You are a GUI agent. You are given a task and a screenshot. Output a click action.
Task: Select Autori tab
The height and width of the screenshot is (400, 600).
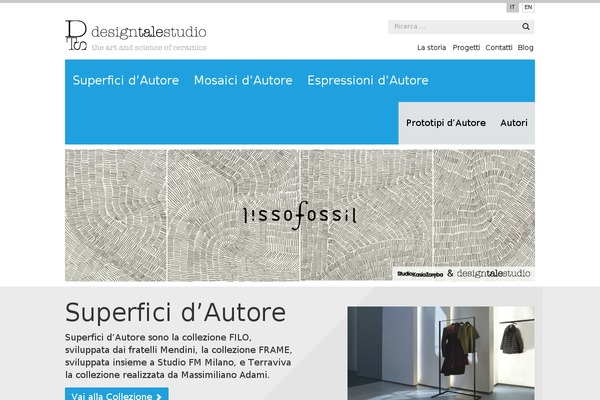coord(514,123)
